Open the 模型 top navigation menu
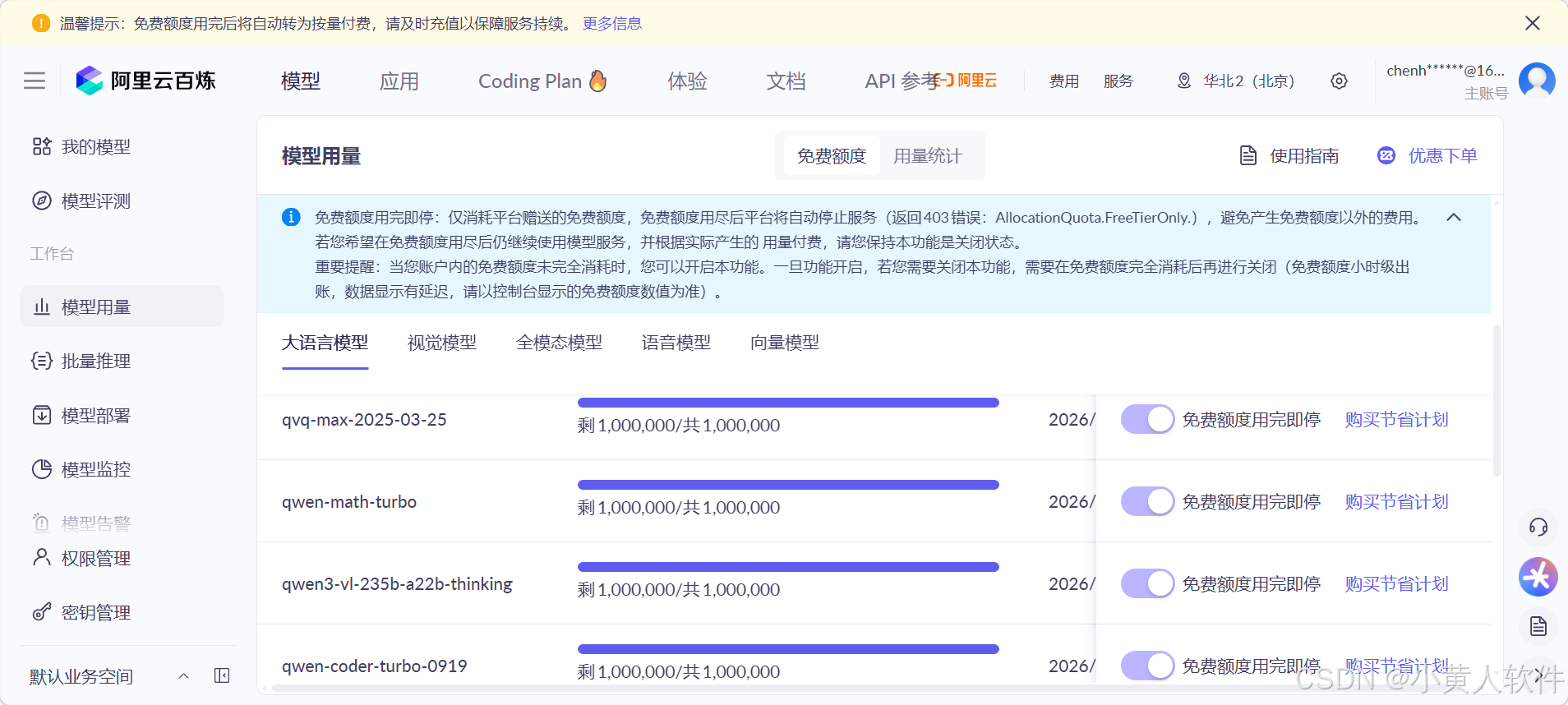This screenshot has height=705, width=1568. coord(301,81)
